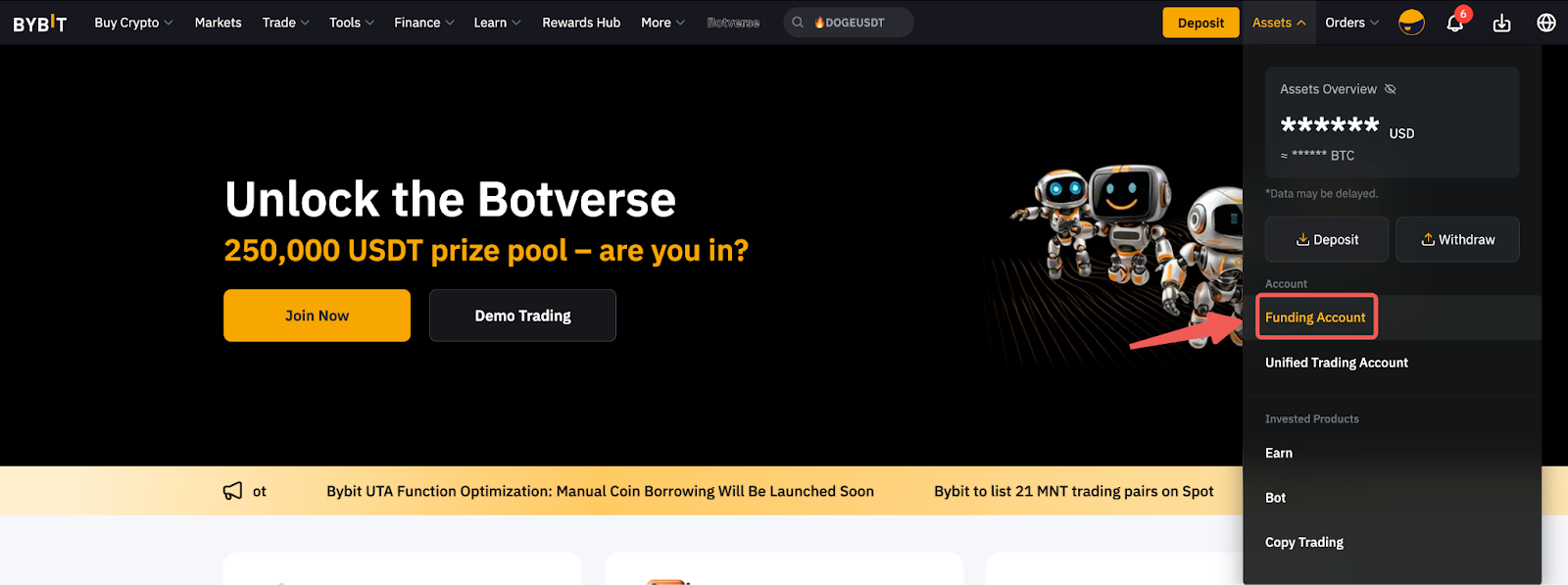Open Unified Trading Account
The image size is (1568, 585).
coord(1336,363)
